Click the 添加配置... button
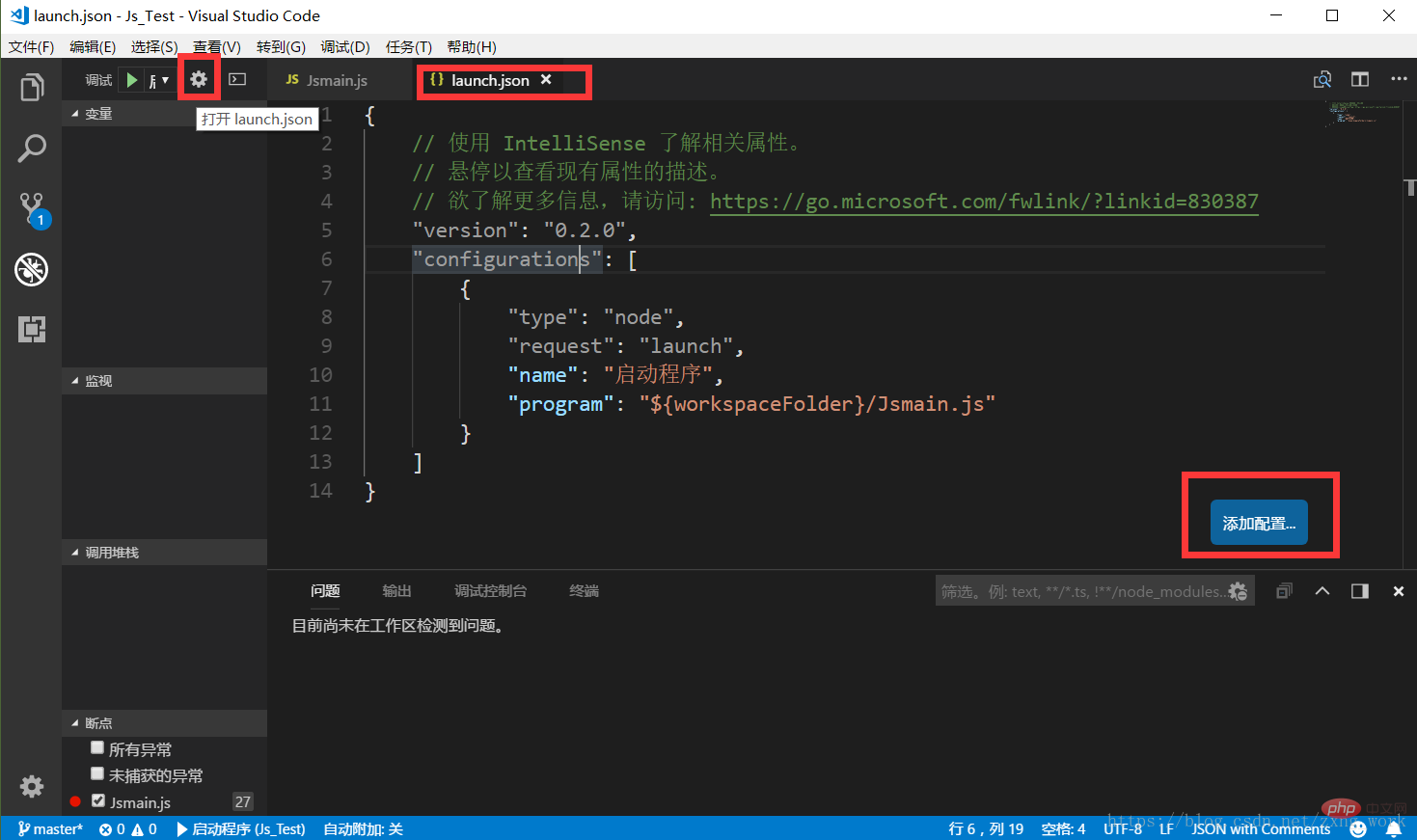This screenshot has width=1417, height=840. pyautogui.click(x=1259, y=522)
